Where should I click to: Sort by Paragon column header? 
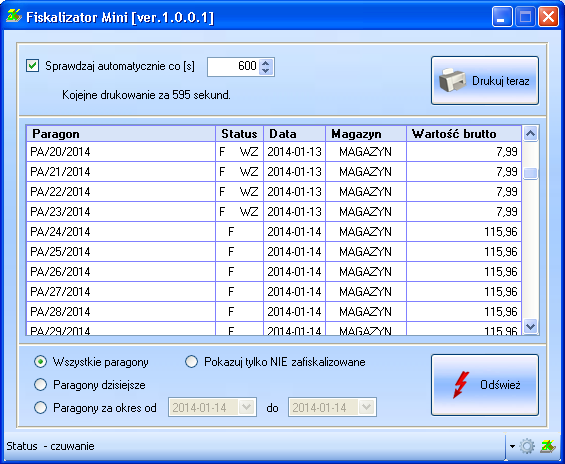[121, 134]
